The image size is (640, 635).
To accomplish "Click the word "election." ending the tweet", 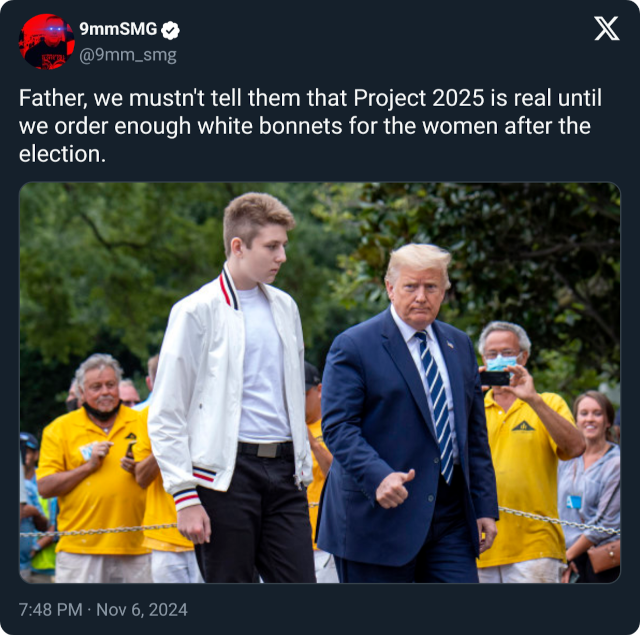I will [62, 154].
